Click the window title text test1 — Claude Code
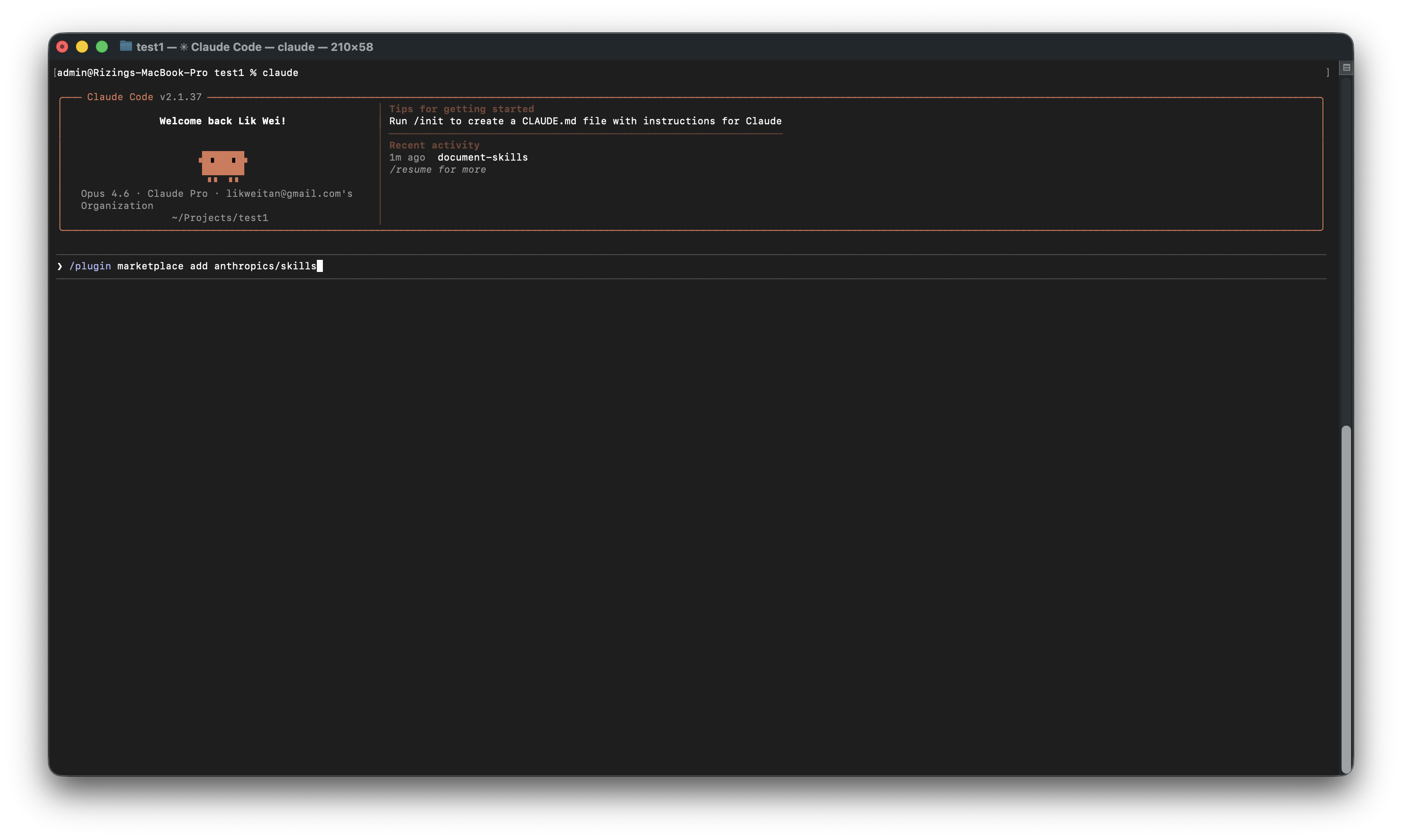Image resolution: width=1402 pixels, height=840 pixels. click(x=255, y=47)
